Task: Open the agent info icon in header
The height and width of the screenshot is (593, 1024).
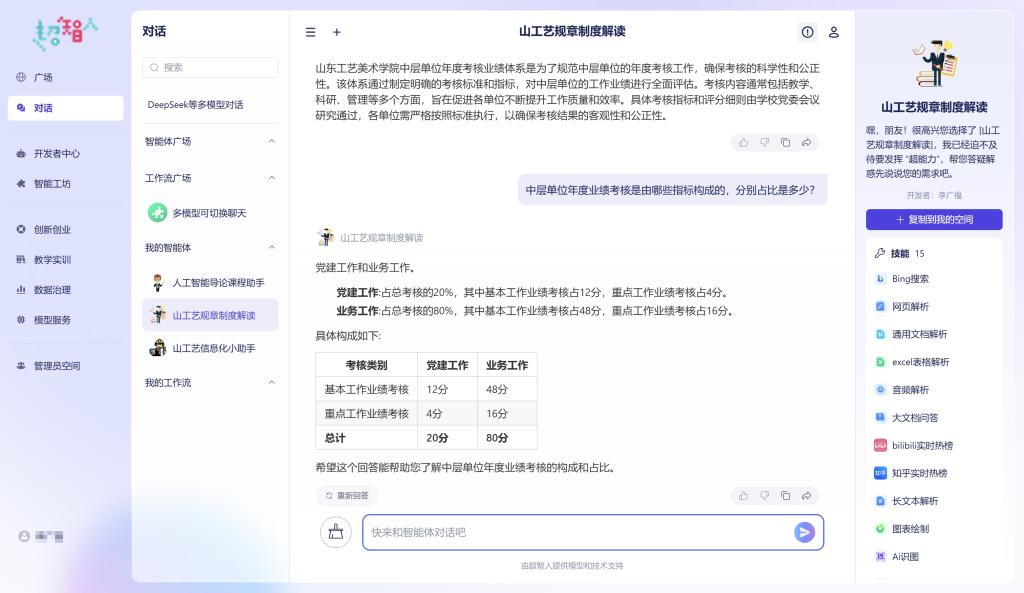Action: tap(807, 32)
